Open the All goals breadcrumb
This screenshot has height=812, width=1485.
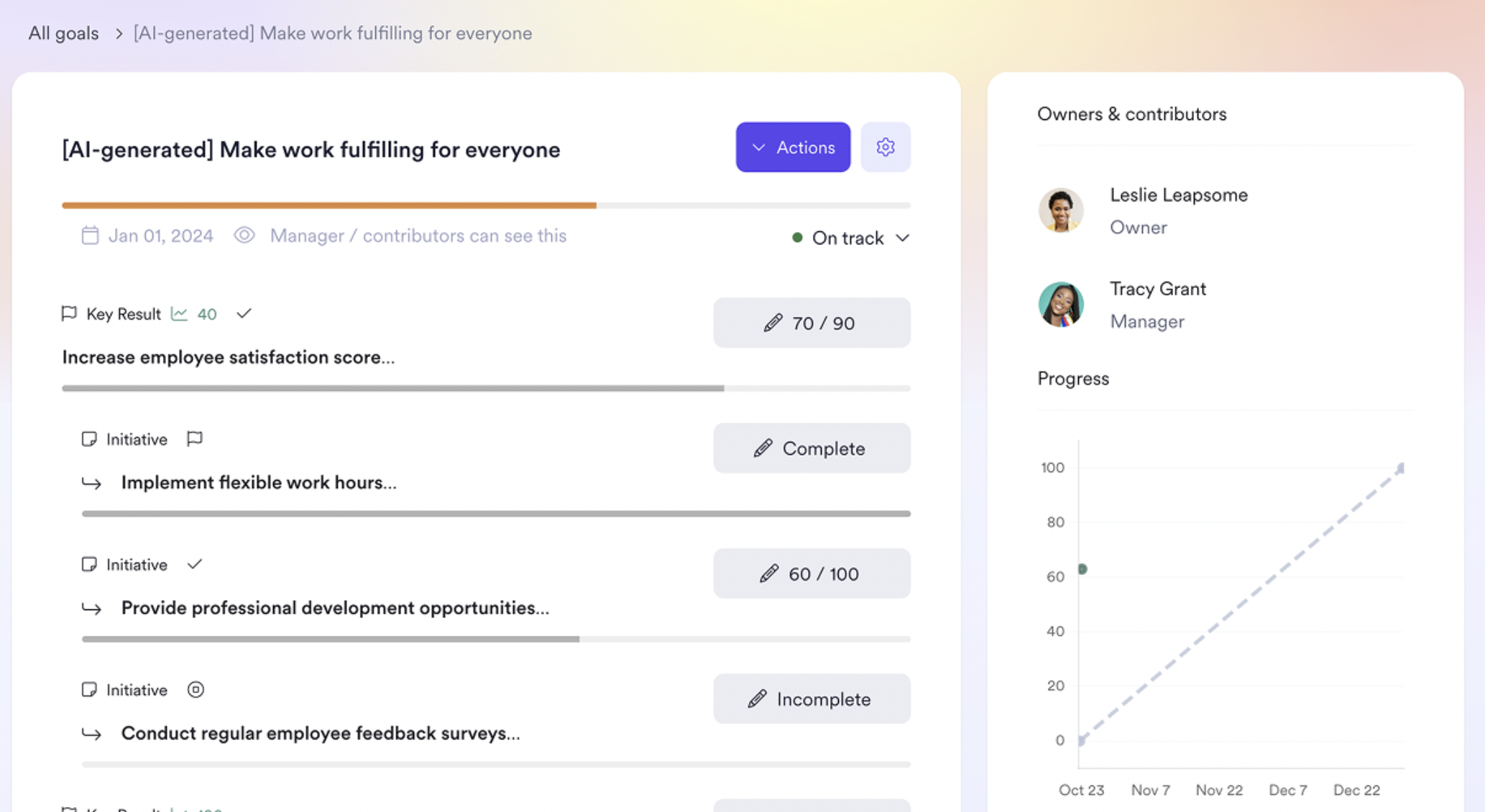click(x=63, y=33)
